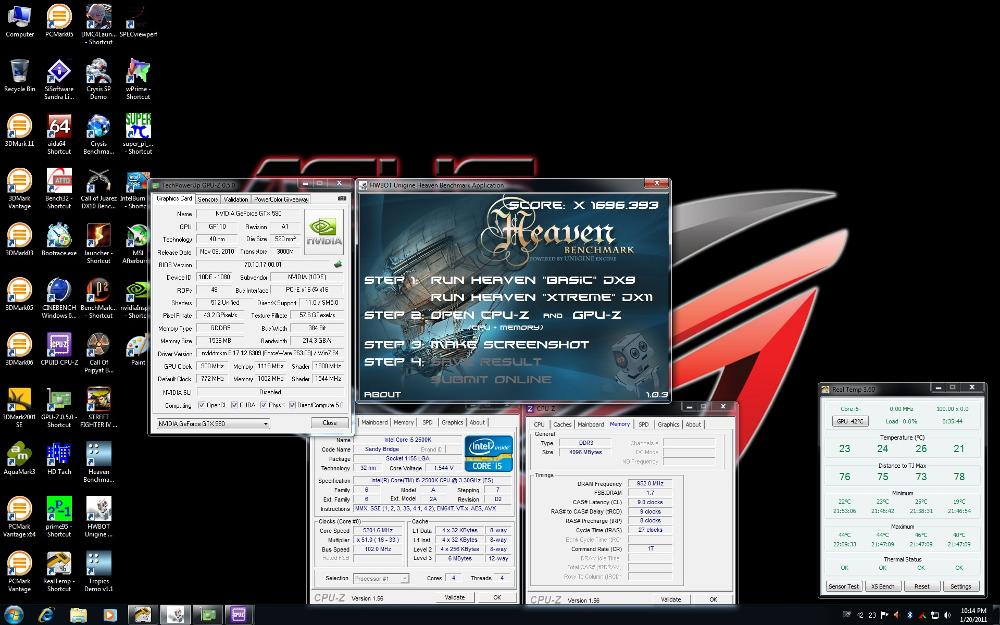Open the 3DMark2001 SE desktop icon
1000x625 pixels.
19,408
